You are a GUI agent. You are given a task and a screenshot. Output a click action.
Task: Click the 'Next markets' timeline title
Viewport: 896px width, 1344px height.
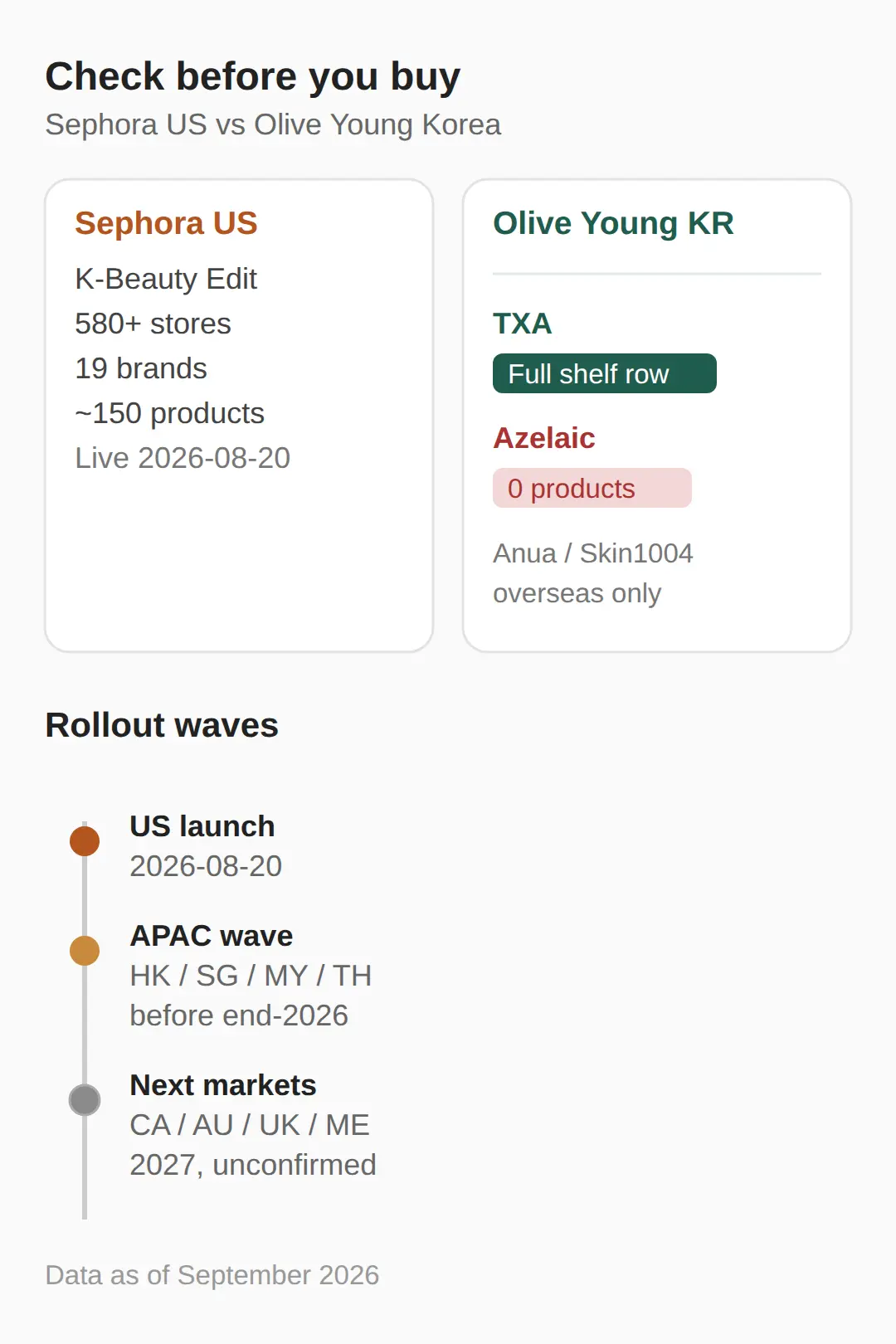223,1085
